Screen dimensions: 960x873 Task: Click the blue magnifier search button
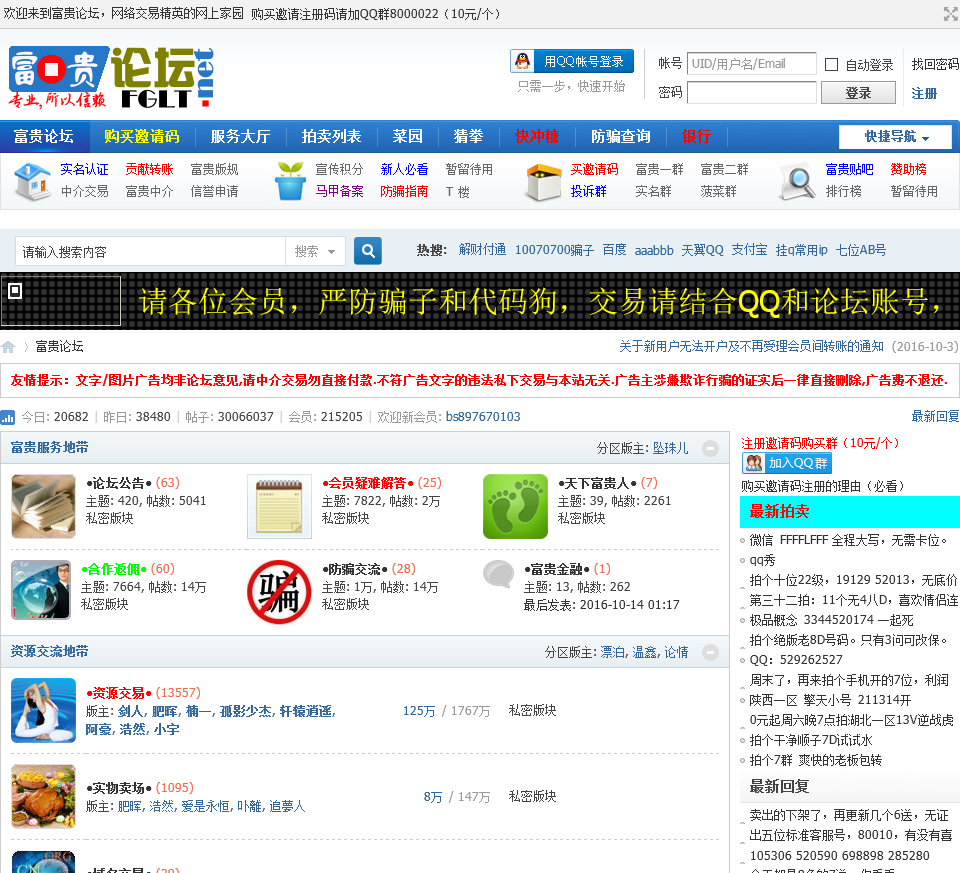click(x=368, y=251)
